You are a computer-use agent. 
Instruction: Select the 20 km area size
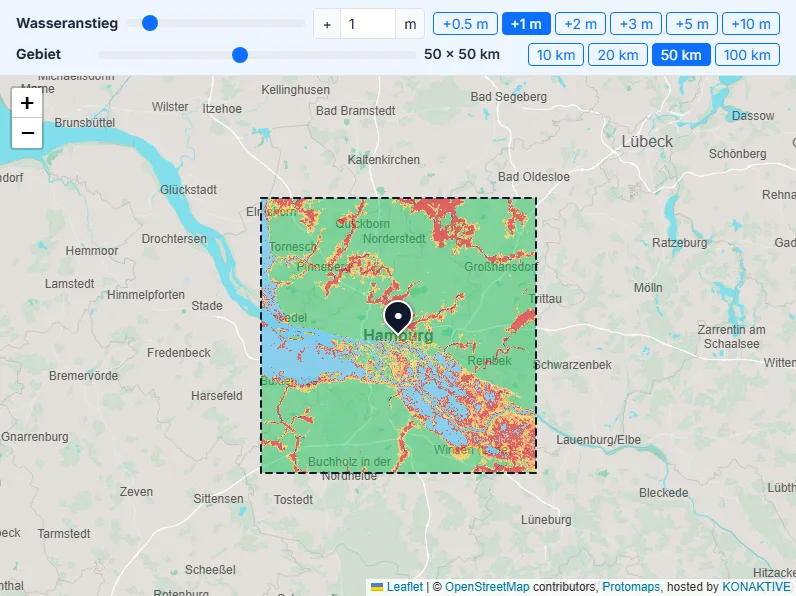(x=617, y=55)
